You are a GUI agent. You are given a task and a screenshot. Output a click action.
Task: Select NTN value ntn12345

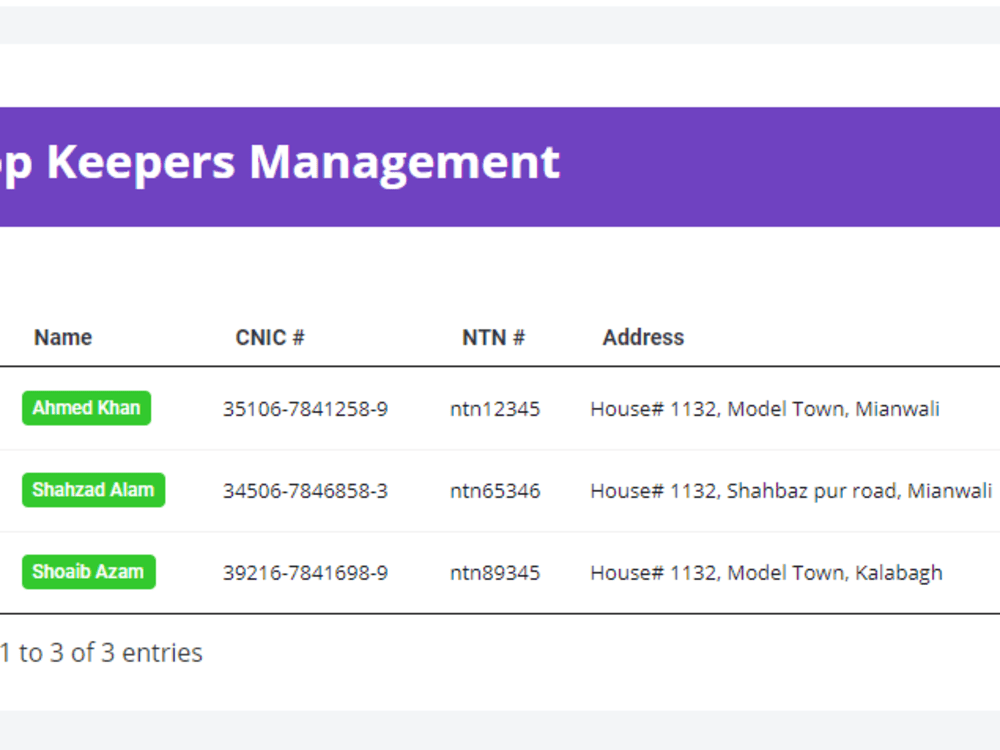click(x=495, y=409)
